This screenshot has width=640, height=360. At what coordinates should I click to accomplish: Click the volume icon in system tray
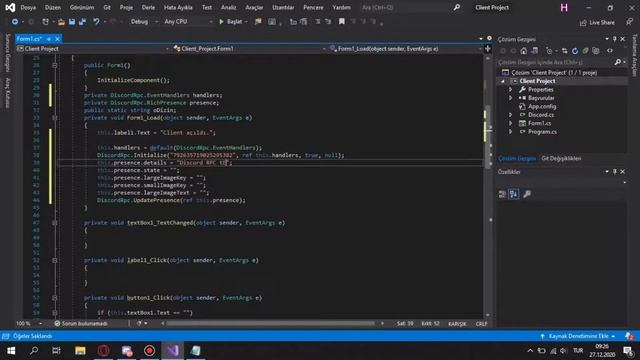click(x=564, y=351)
